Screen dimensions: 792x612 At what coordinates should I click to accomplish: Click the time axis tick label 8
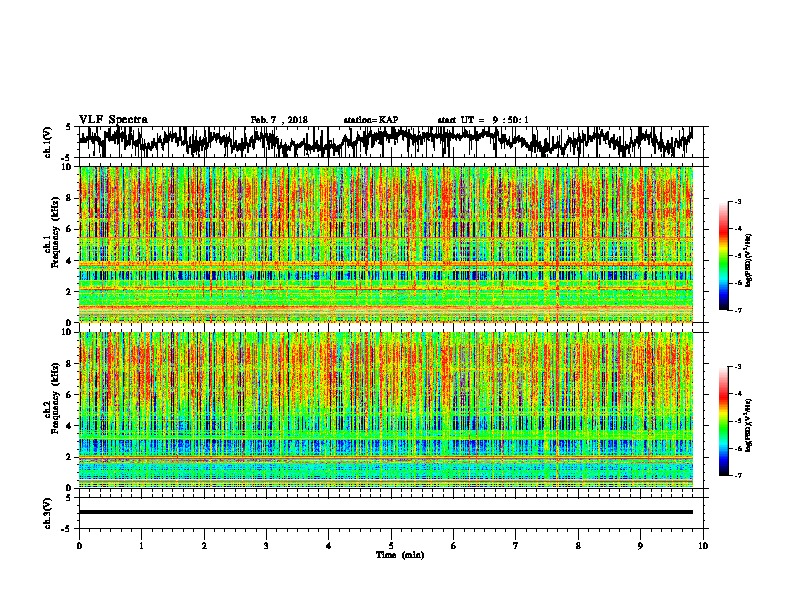[578, 546]
